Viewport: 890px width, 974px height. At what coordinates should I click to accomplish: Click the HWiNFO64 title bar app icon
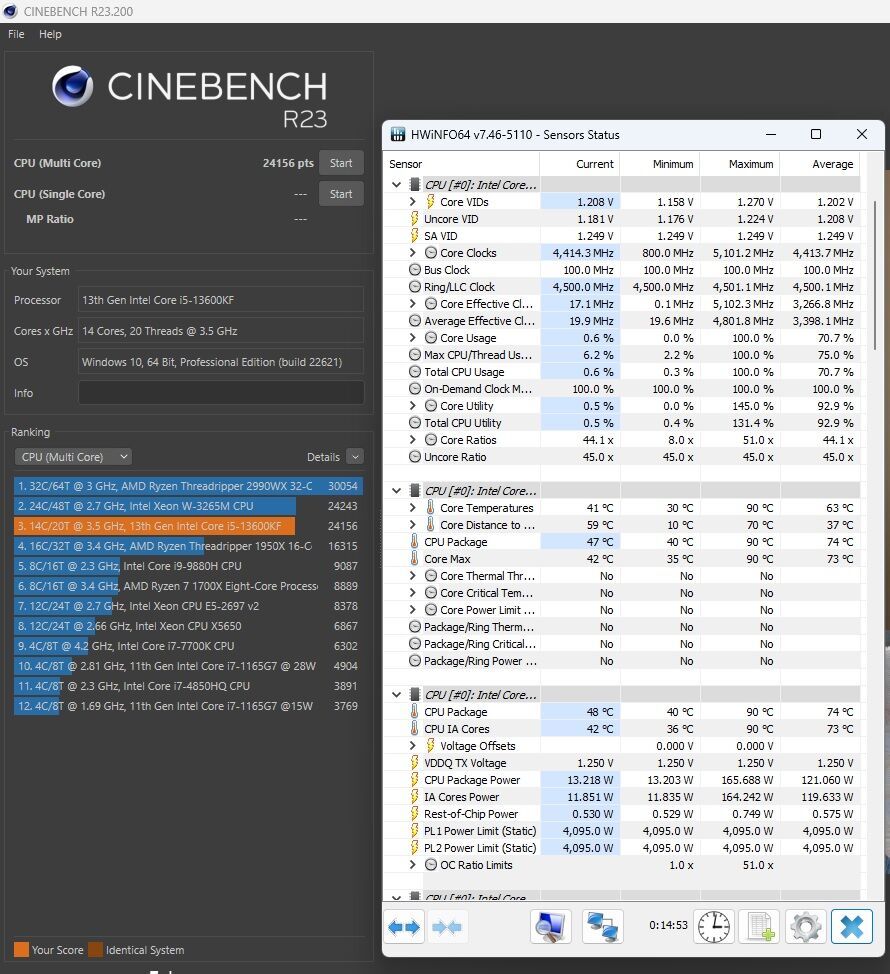(397, 134)
